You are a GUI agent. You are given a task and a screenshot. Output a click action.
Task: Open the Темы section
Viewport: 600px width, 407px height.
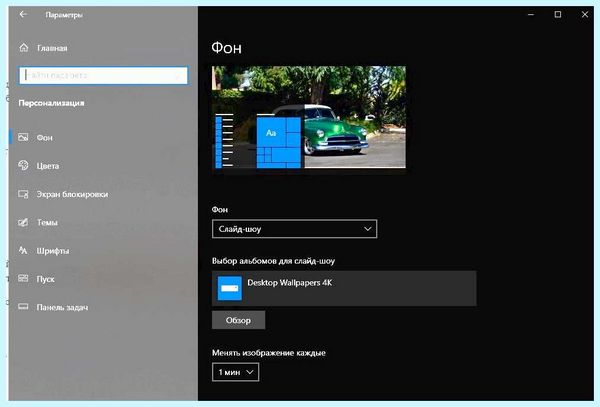tap(103, 222)
